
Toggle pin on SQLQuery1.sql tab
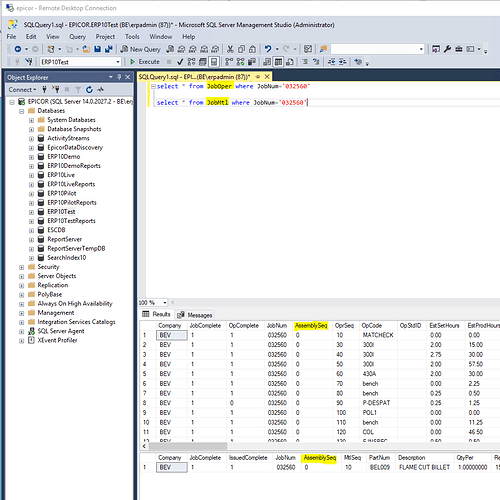click(x=258, y=77)
